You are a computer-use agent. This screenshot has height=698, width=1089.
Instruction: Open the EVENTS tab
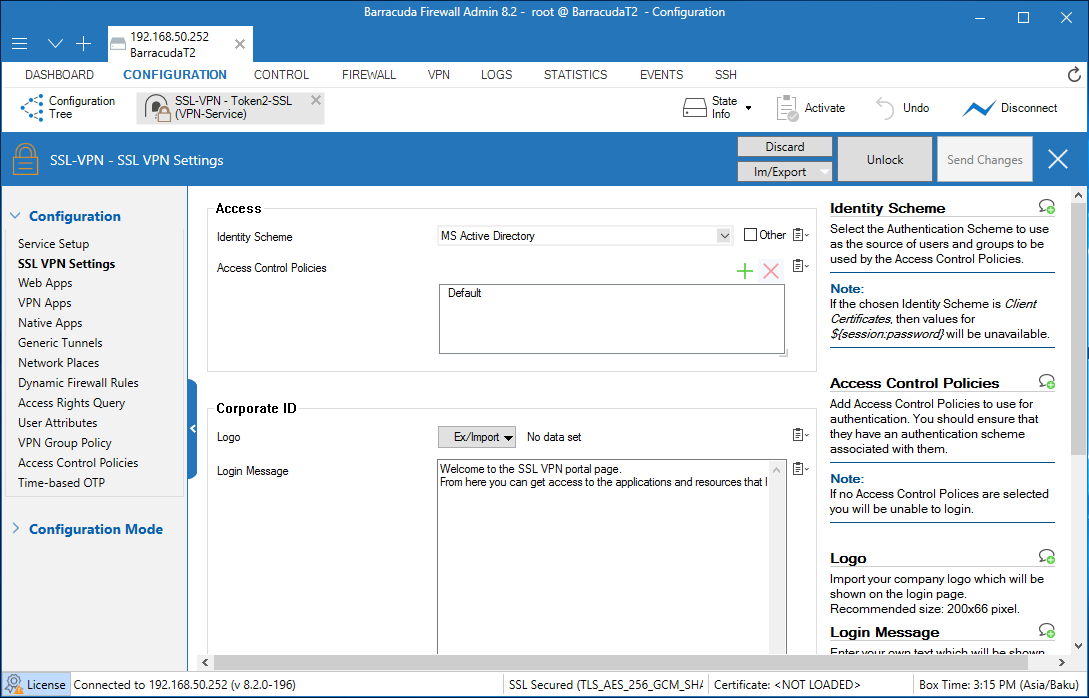point(661,74)
